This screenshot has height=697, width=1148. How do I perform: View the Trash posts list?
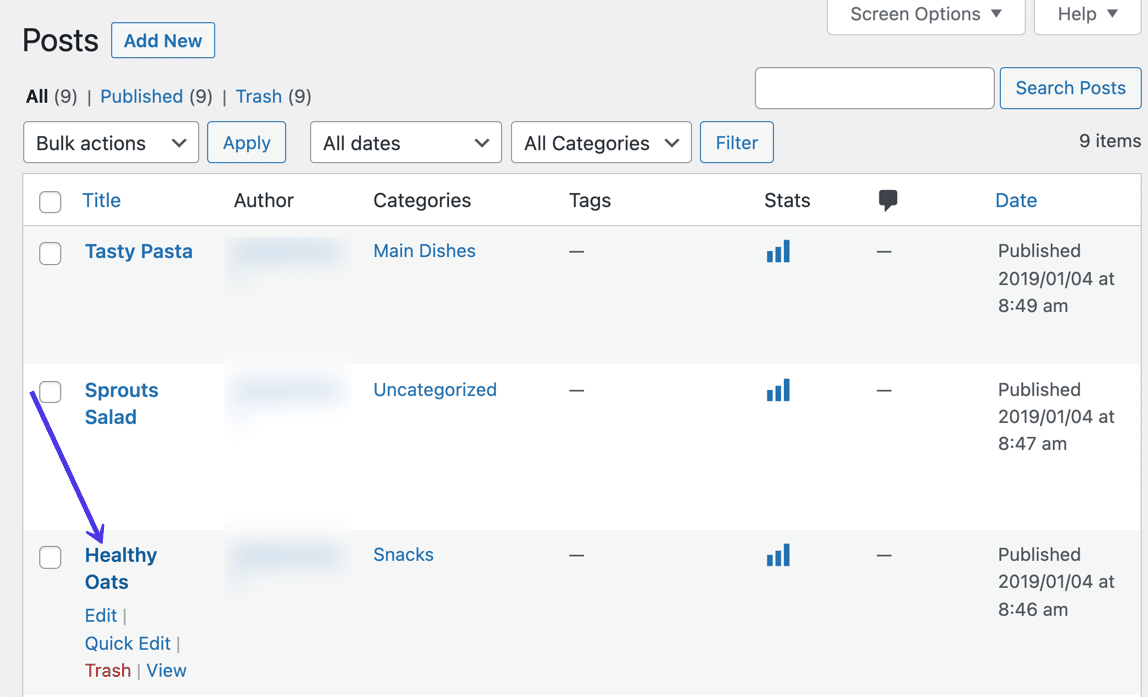[259, 96]
